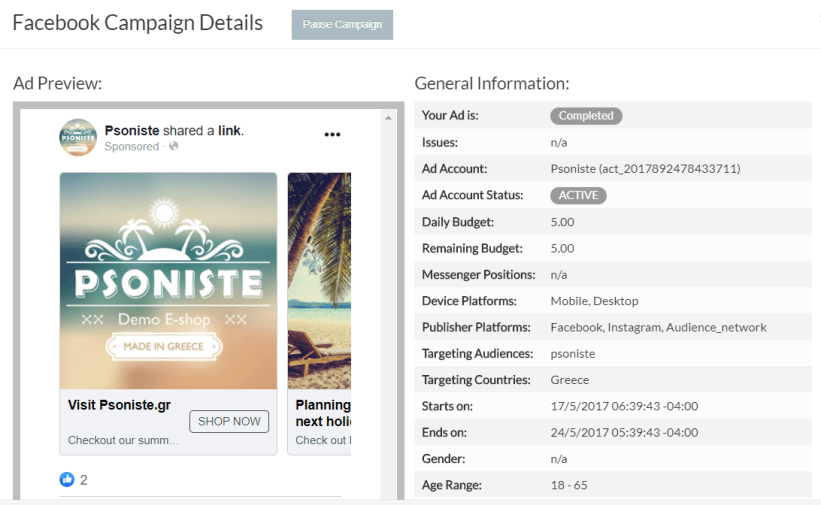
Task: Click the 'Gender:' row label
Action: pyautogui.click(x=443, y=459)
